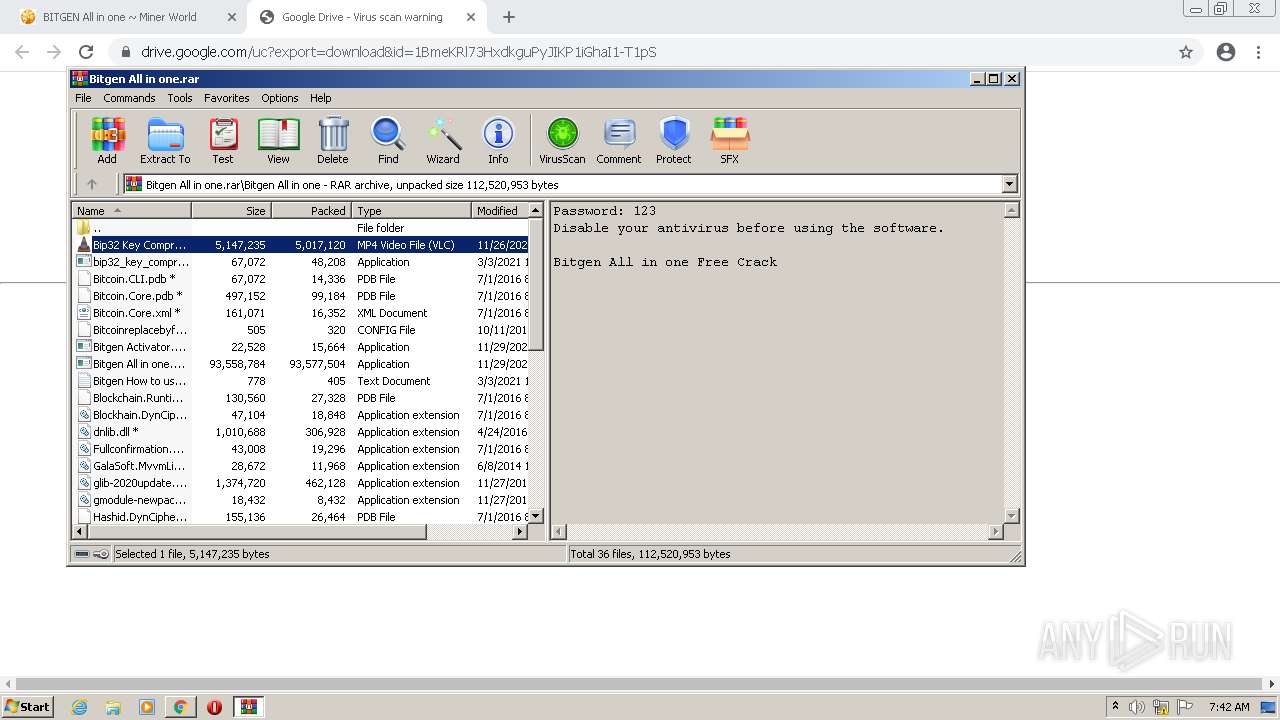Select the Hashid.DynCiphe... file
The image size is (1280, 720).
point(300,517)
